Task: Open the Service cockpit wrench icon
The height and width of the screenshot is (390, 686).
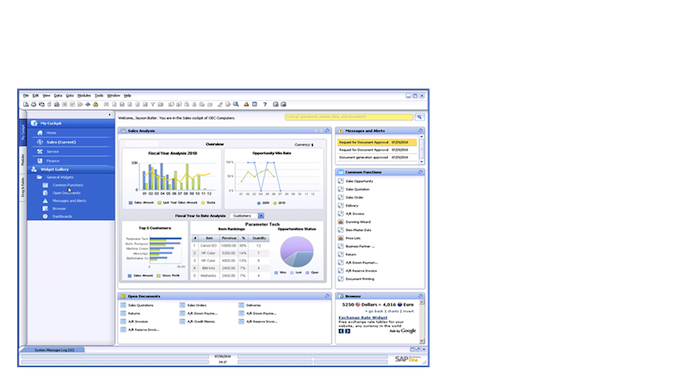Action: [40, 151]
